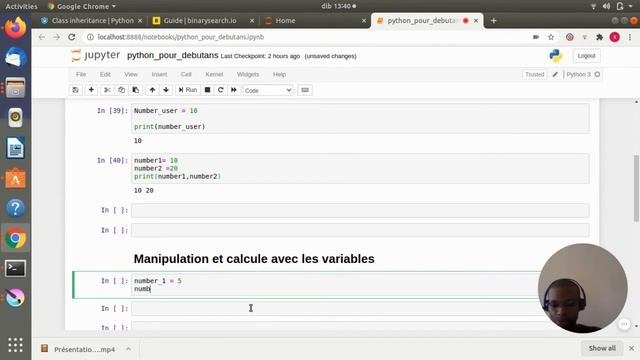The image size is (640, 360).
Task: Run the selected cell
Action: point(188,90)
